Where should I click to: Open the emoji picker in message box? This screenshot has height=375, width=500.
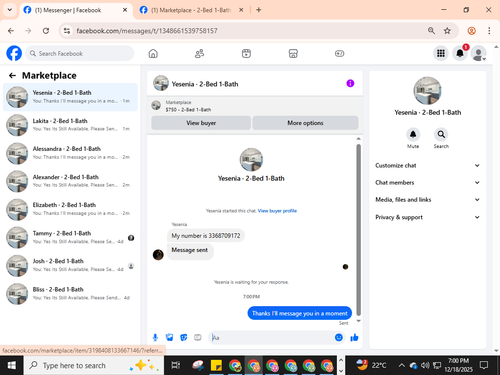tap(339, 337)
